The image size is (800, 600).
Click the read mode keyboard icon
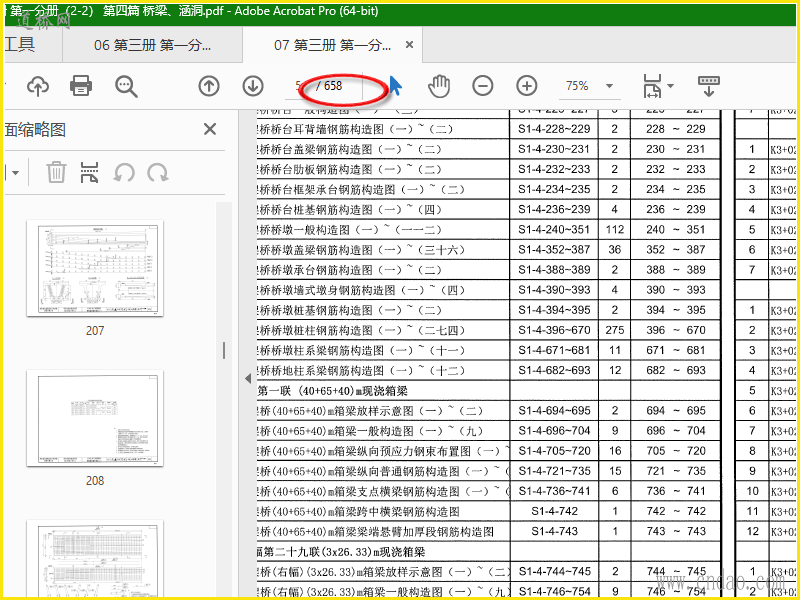point(709,86)
